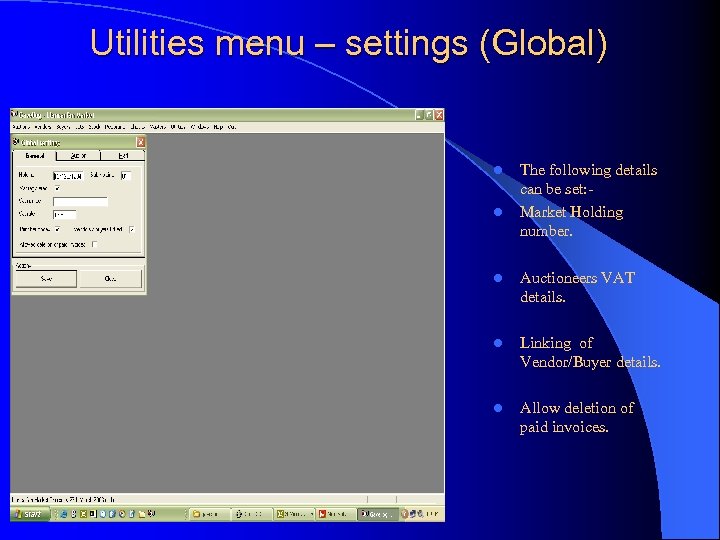Switch to the second taskbar button
The image size is (720, 540).
[253, 514]
